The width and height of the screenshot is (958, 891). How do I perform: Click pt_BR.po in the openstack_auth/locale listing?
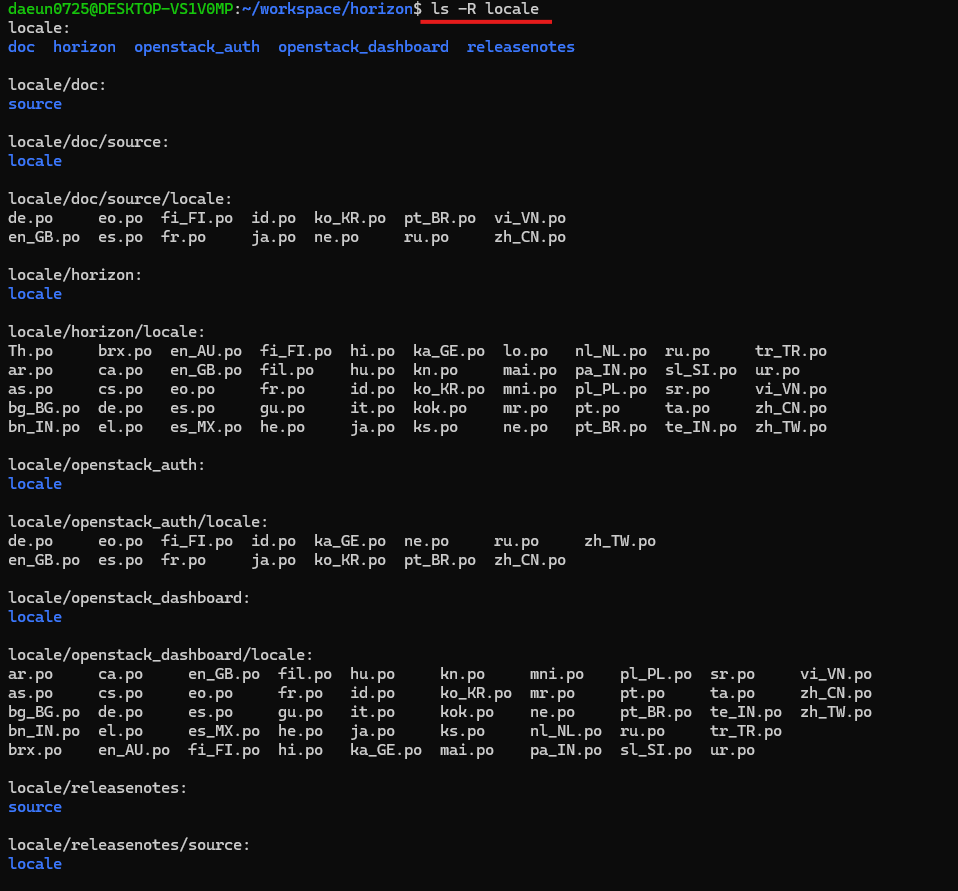click(x=440, y=560)
